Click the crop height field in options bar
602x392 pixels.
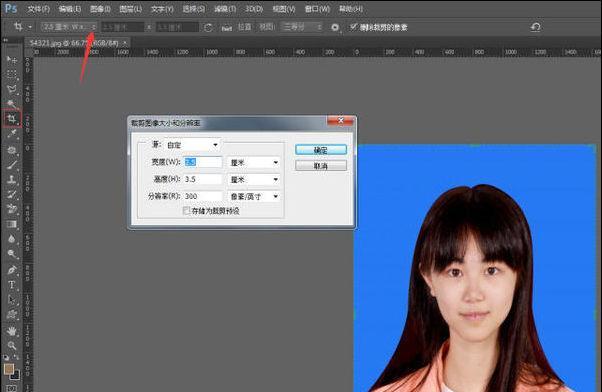click(x=177, y=27)
